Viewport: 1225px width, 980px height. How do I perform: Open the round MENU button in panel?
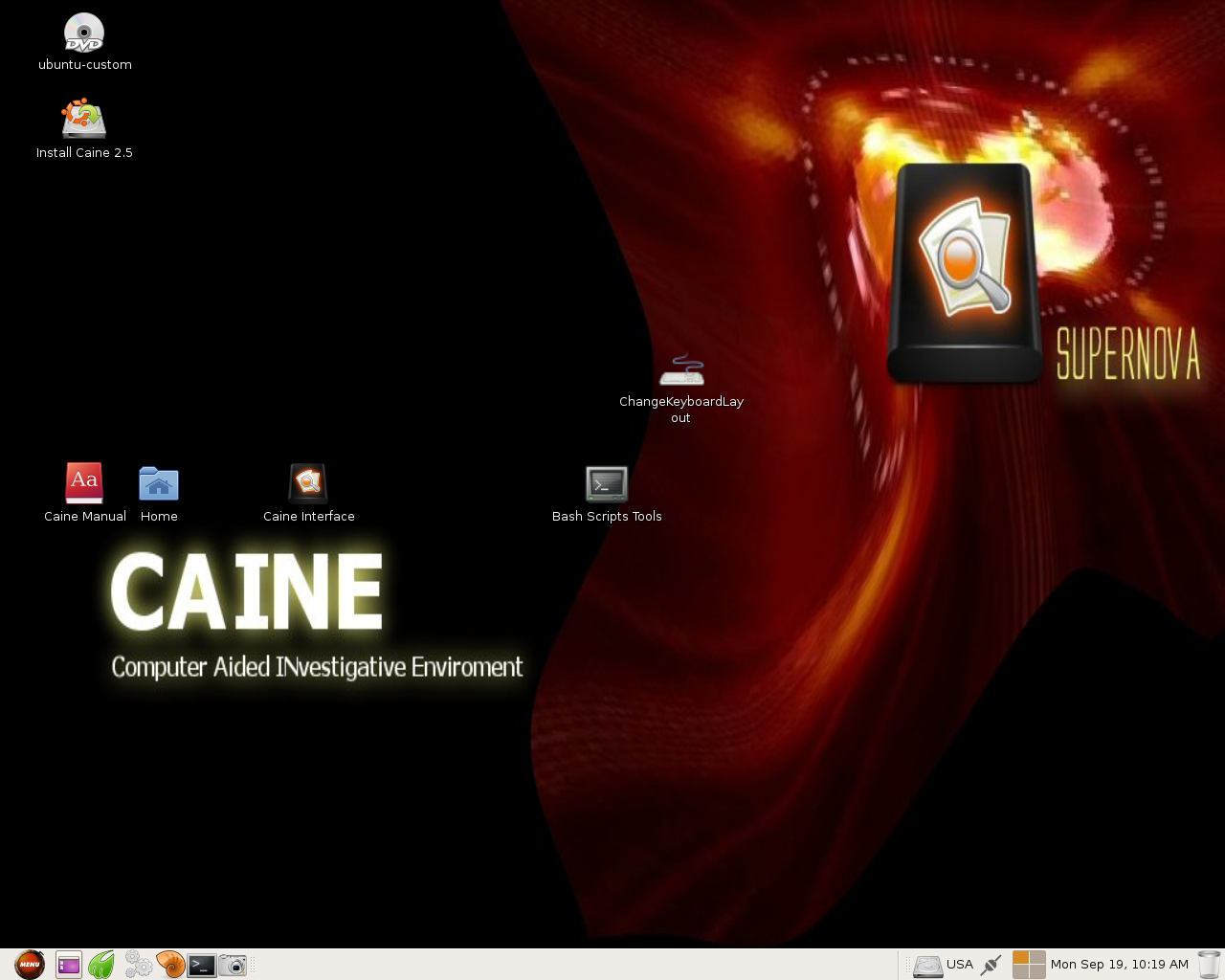click(x=30, y=965)
